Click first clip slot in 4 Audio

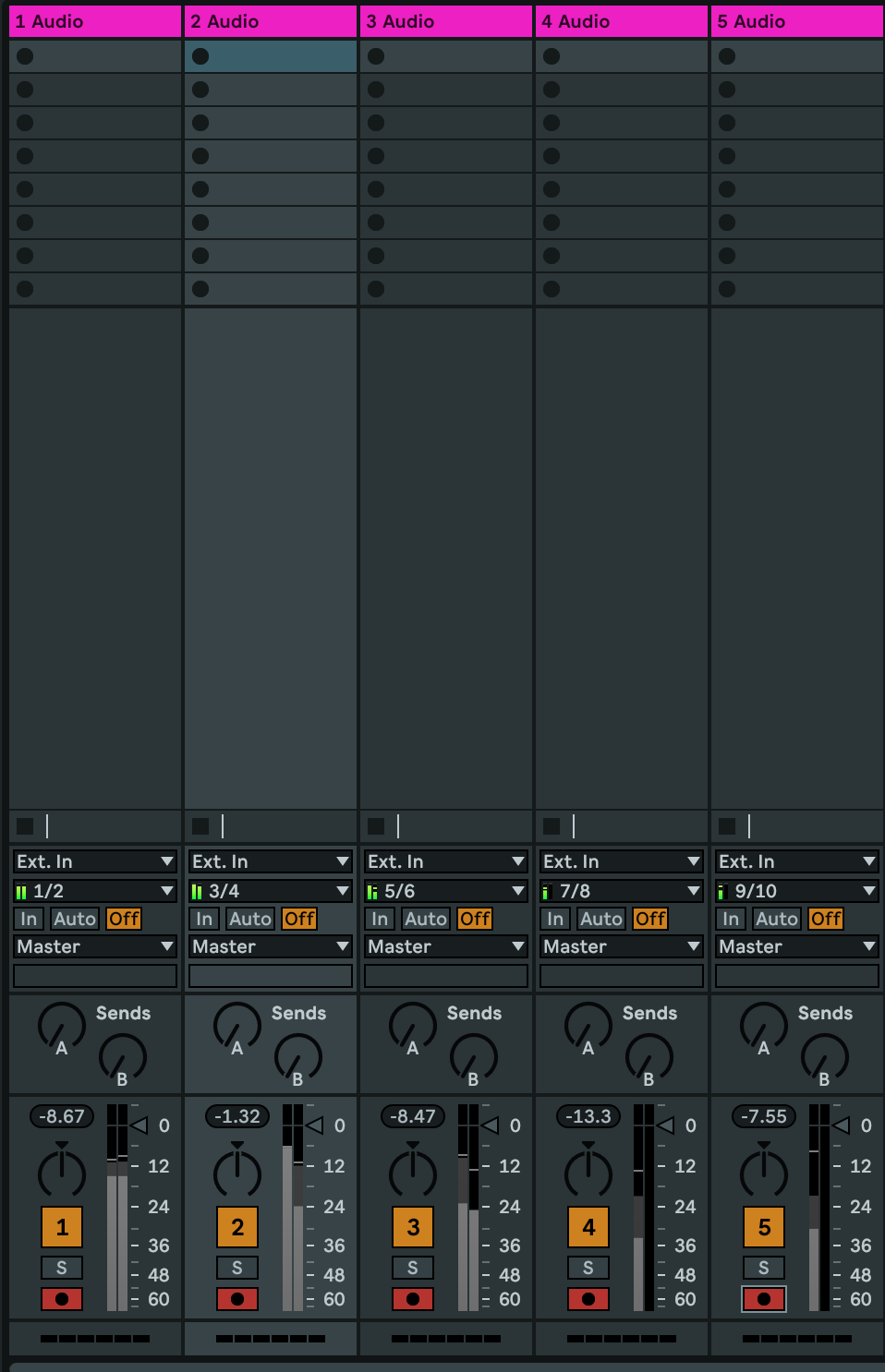coord(621,56)
